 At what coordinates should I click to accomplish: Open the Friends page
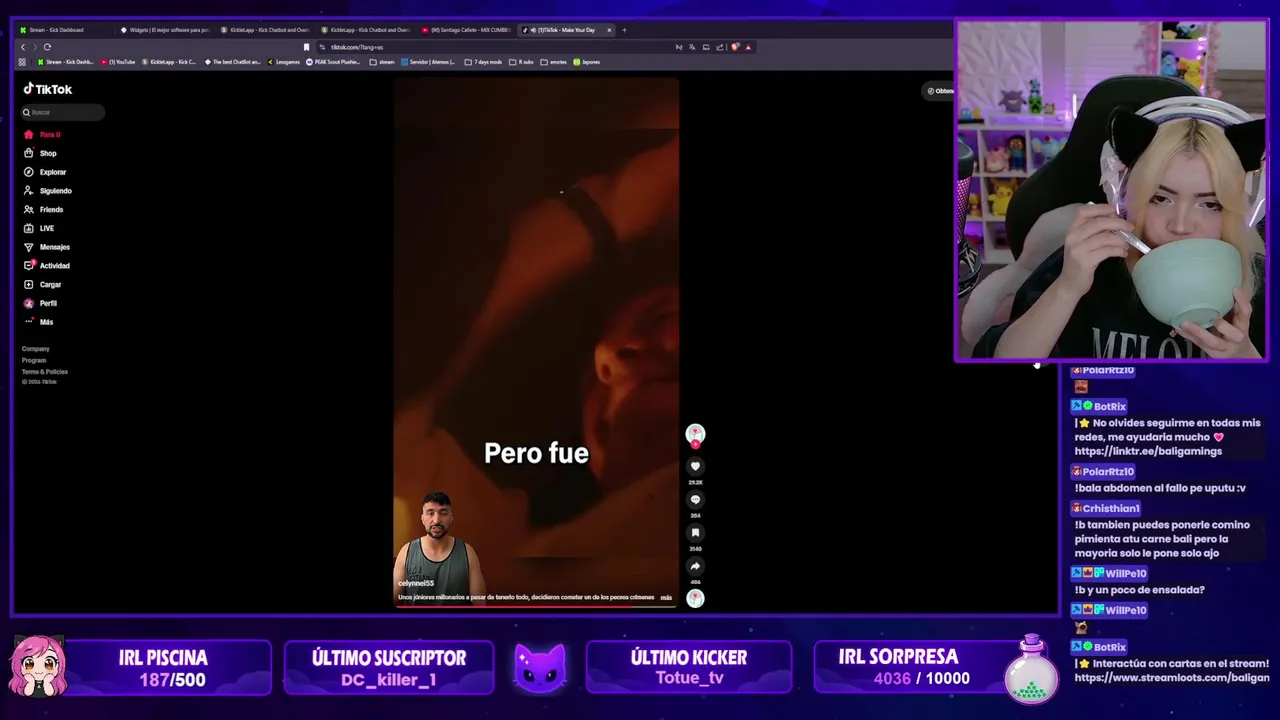pos(44,210)
